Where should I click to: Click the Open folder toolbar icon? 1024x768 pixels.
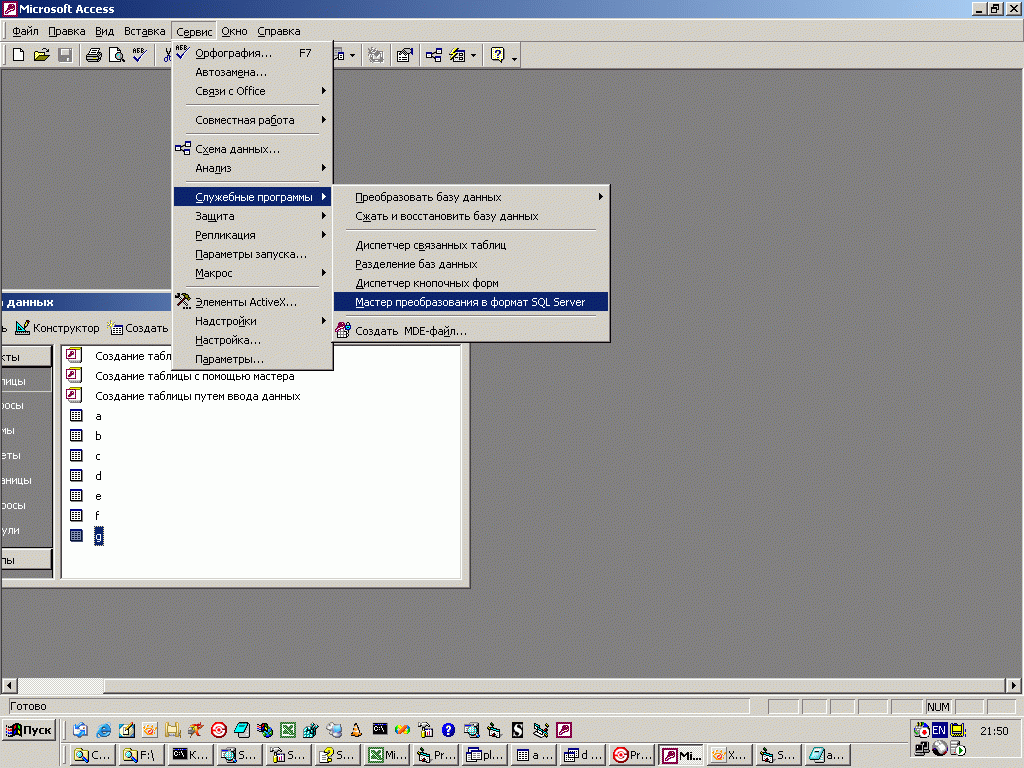pos(41,55)
